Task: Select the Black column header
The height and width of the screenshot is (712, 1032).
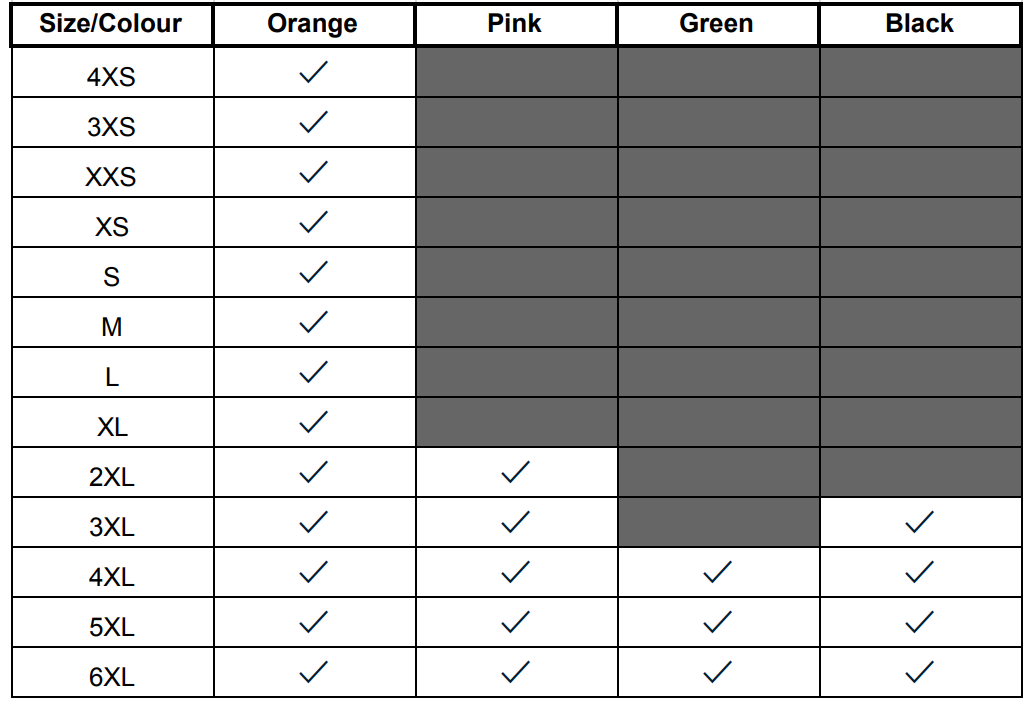Action: 921,25
